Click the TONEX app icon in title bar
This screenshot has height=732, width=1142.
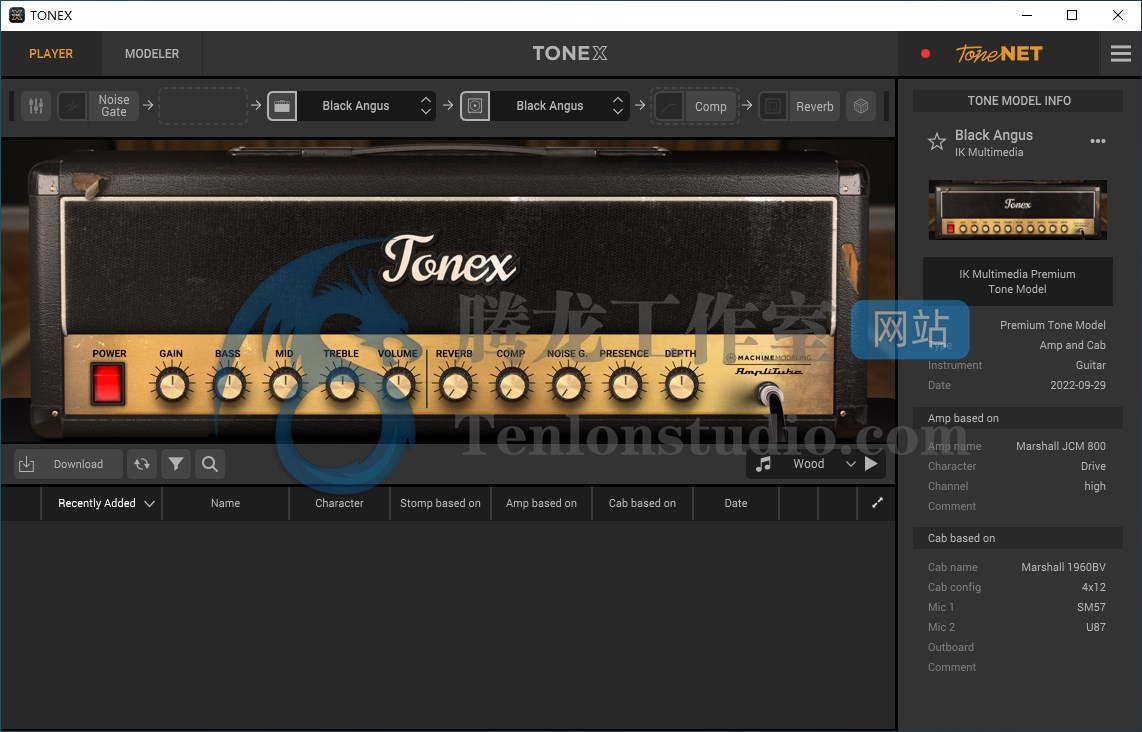pos(17,15)
